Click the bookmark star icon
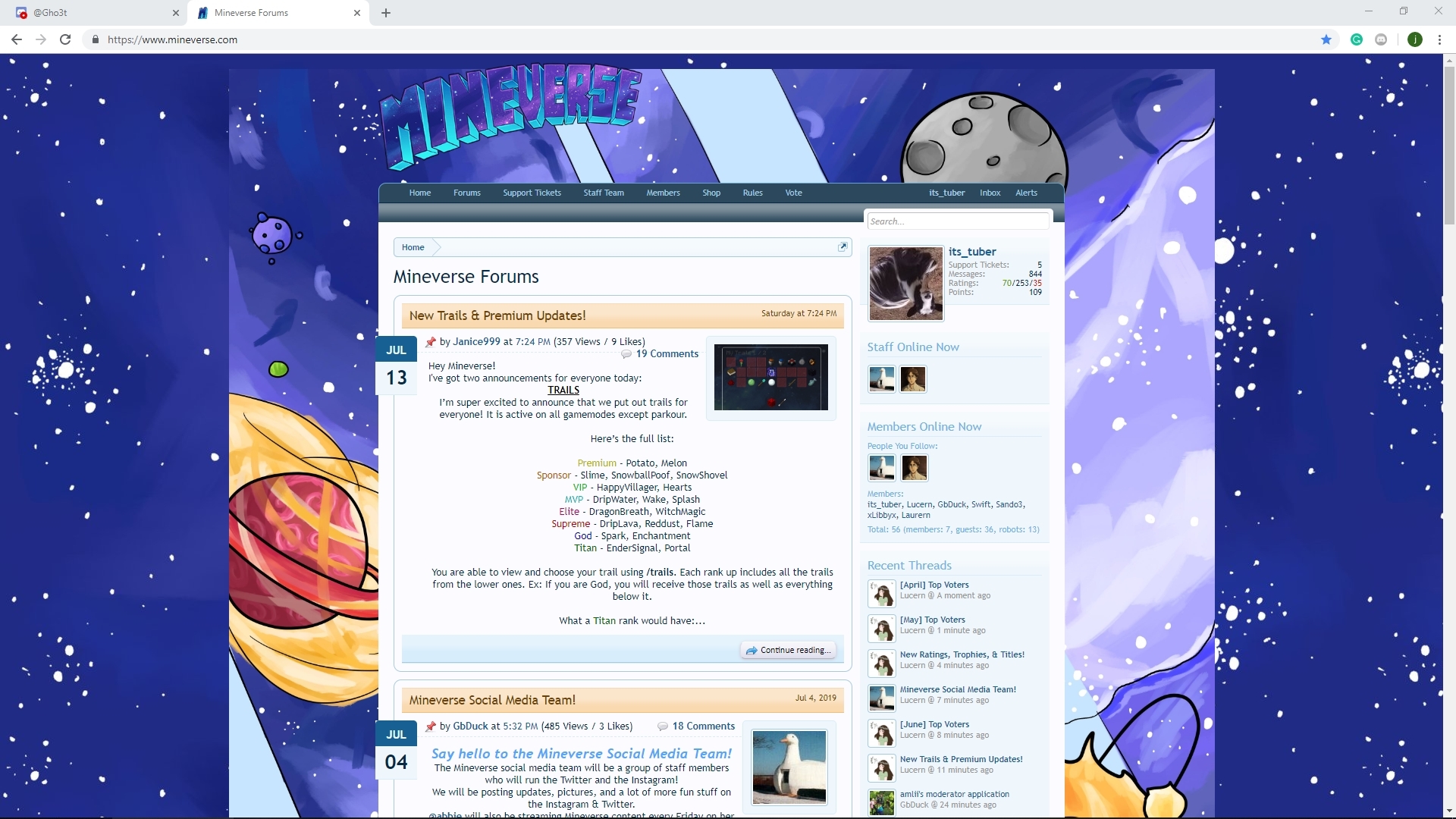 point(1326,39)
